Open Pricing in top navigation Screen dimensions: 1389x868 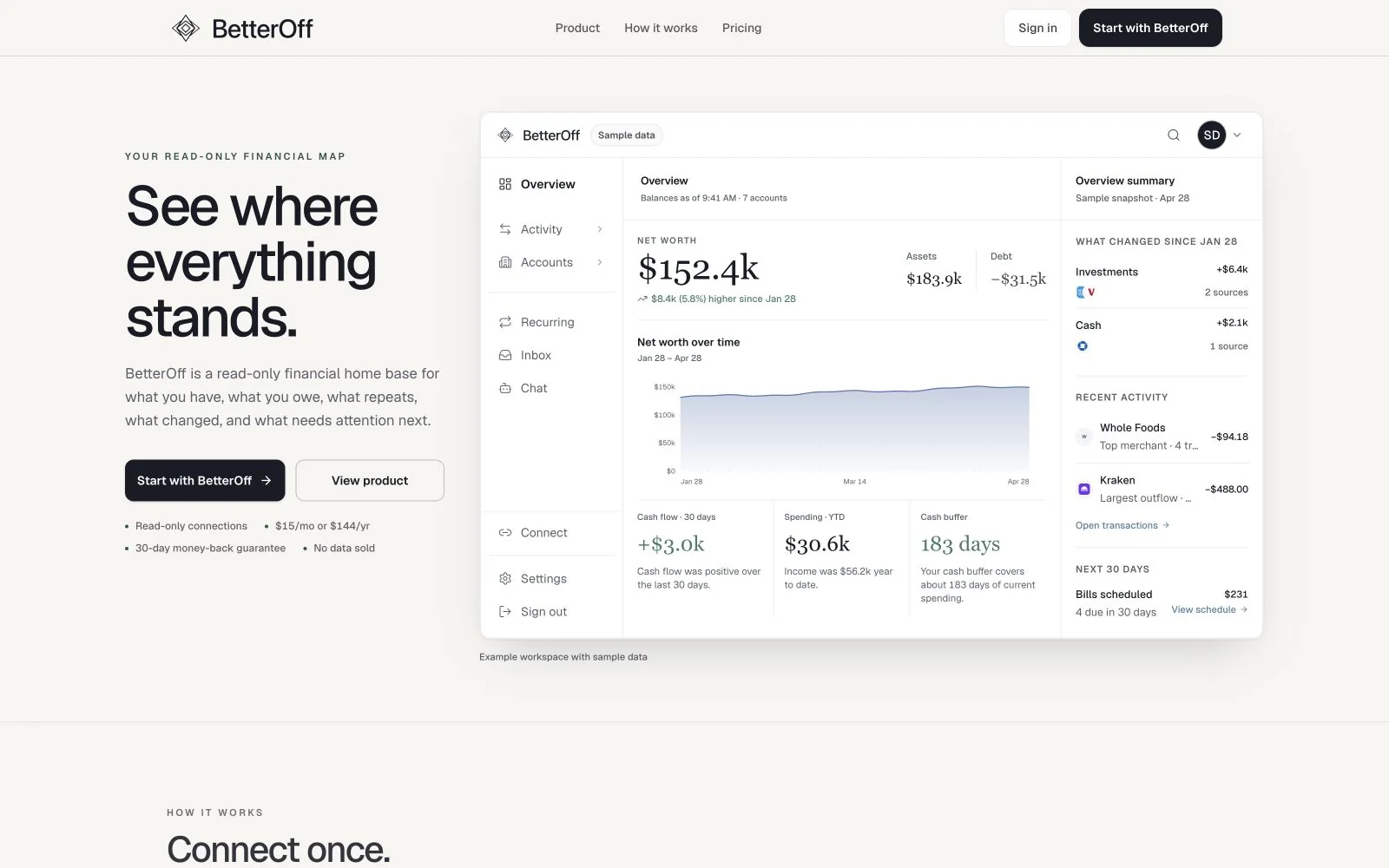tap(741, 28)
